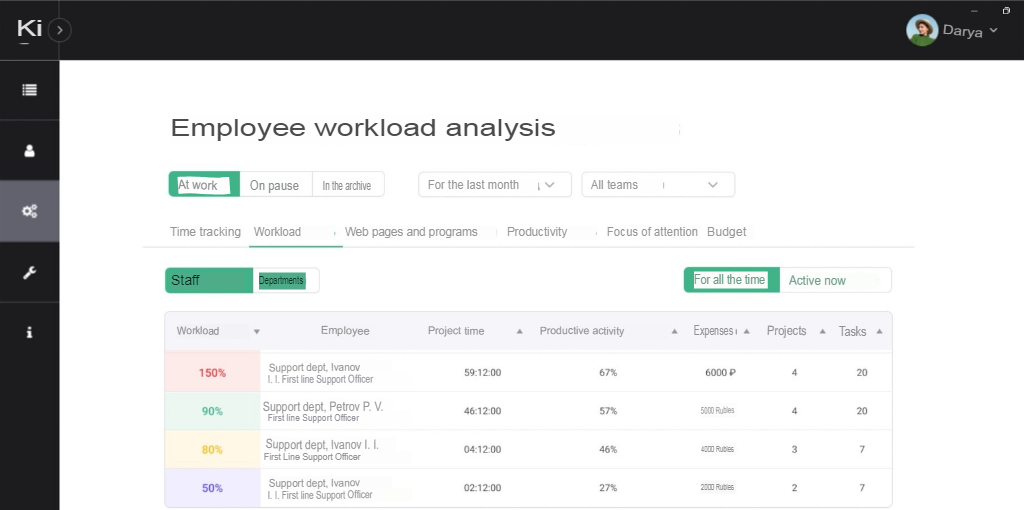The height and width of the screenshot is (510, 1024).
Task: Click the info sidebar icon
Action: pos(29,332)
